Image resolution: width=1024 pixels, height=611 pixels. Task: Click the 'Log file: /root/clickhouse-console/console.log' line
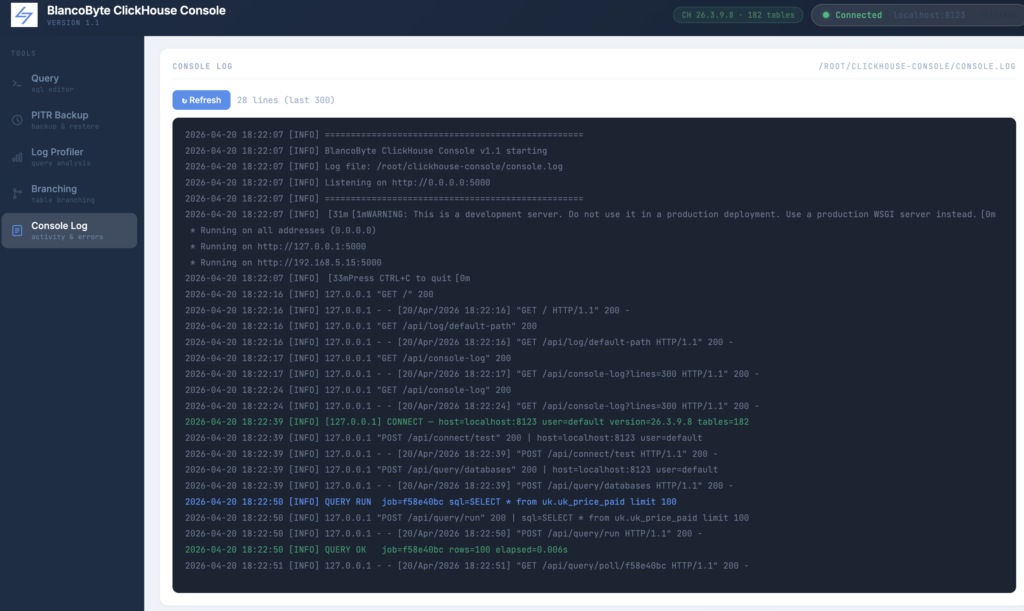point(374,166)
